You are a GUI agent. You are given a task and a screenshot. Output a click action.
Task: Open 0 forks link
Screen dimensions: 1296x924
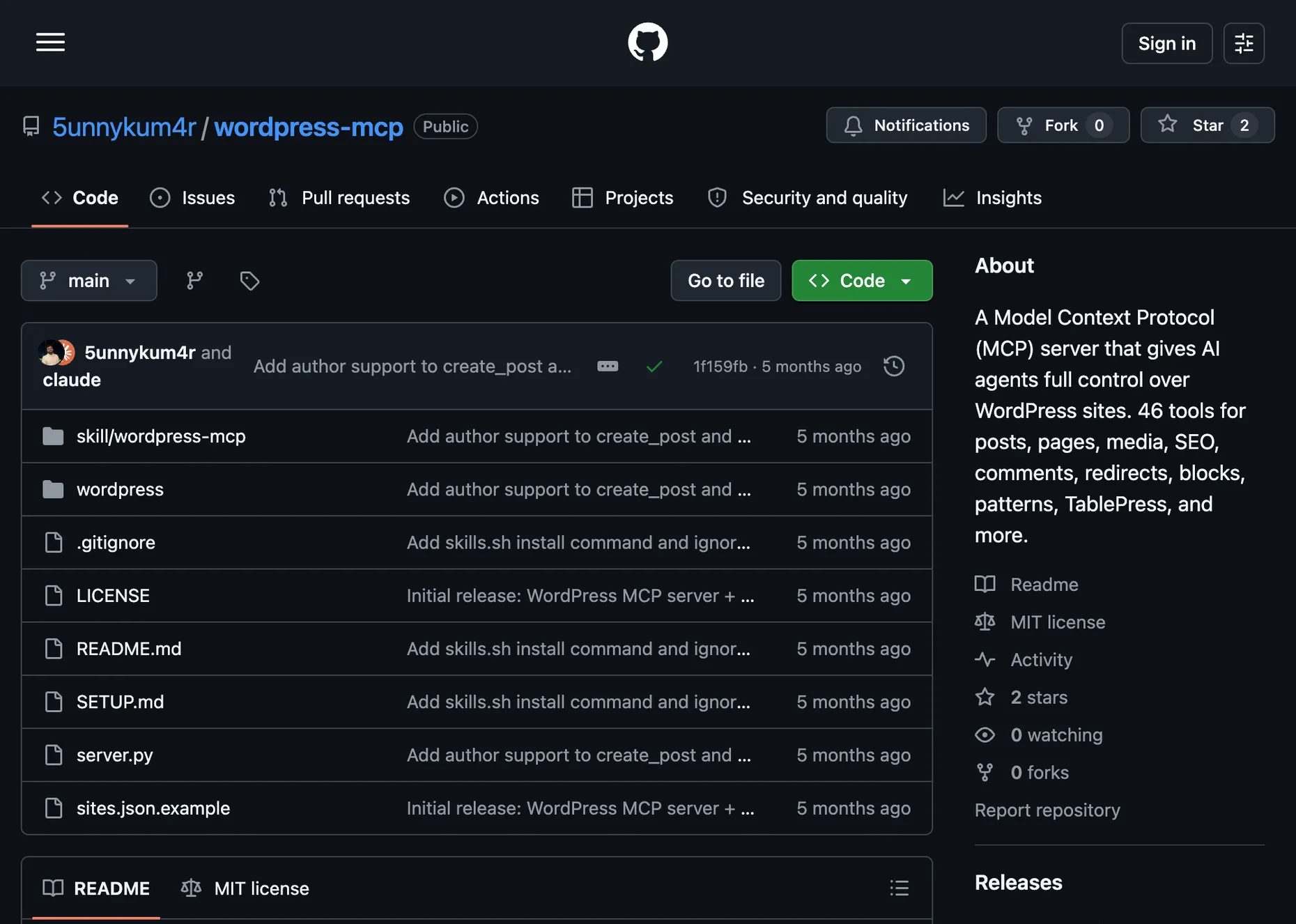1040,773
